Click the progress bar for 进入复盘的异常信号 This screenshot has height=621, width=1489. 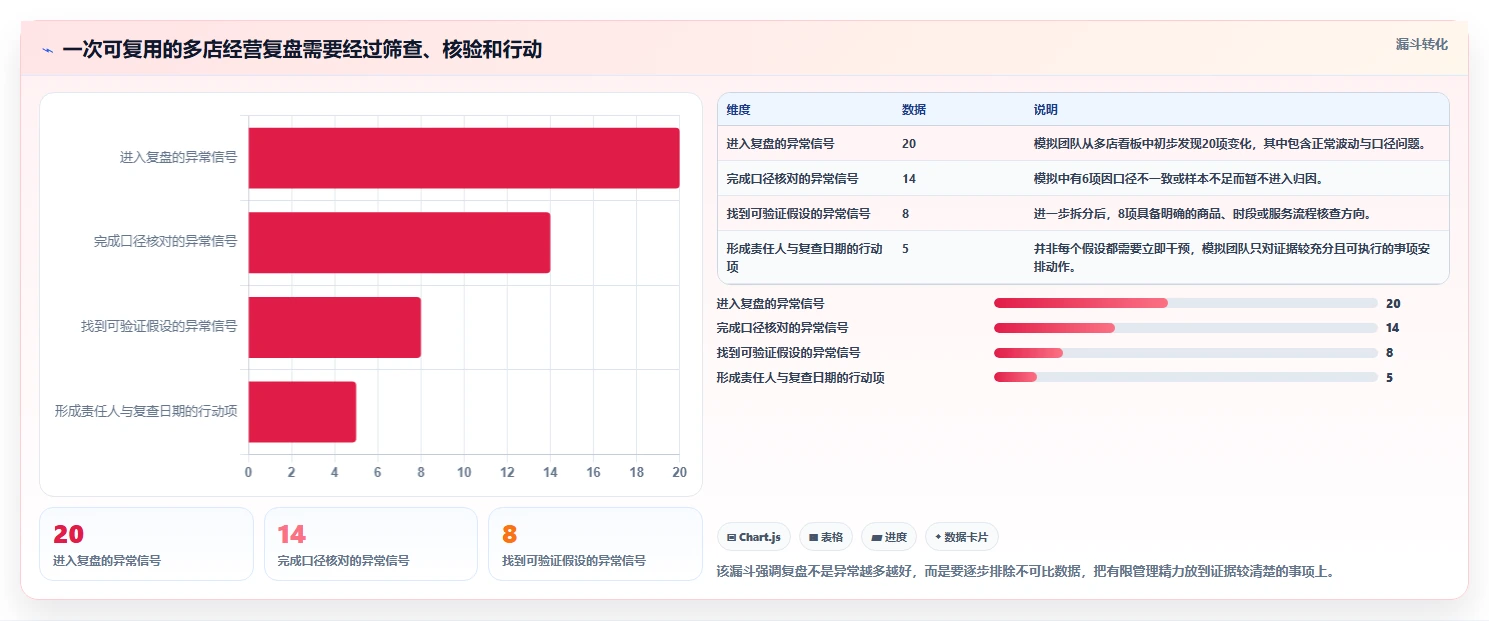(x=1186, y=303)
